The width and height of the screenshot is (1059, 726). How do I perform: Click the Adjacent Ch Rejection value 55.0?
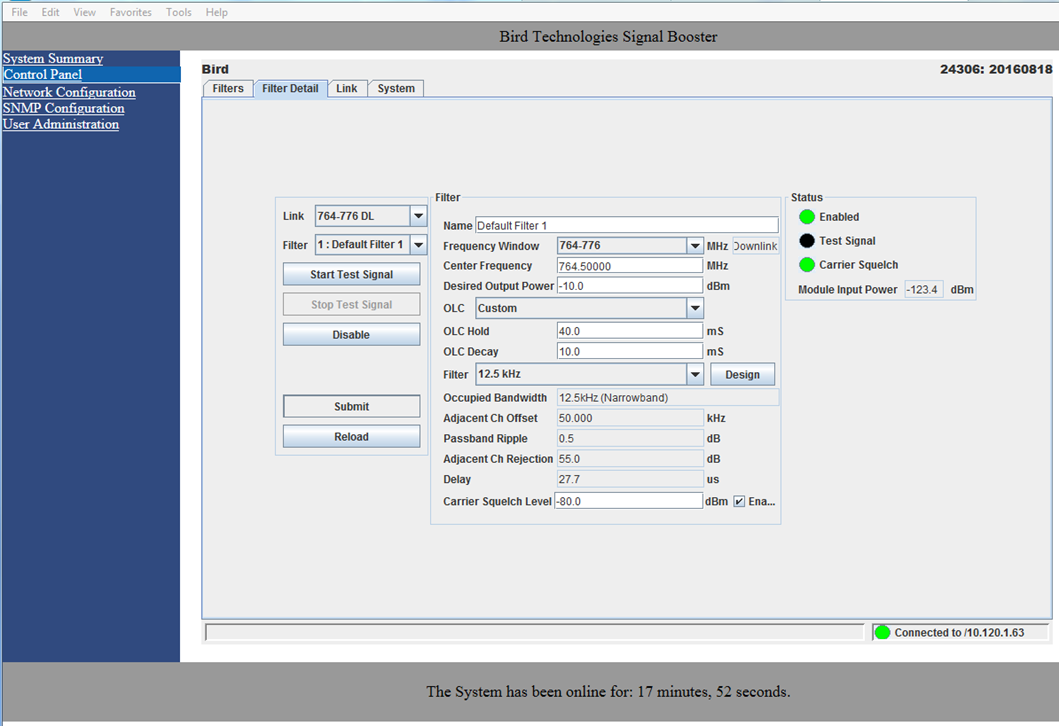click(630, 459)
